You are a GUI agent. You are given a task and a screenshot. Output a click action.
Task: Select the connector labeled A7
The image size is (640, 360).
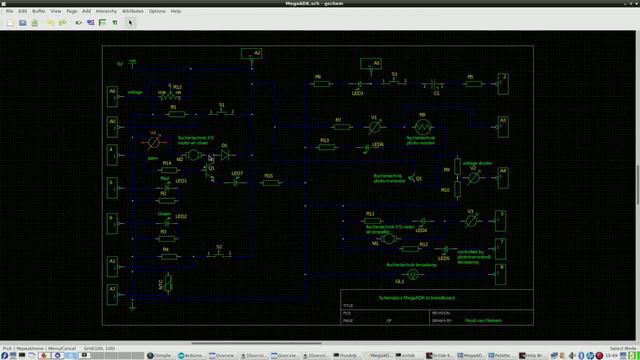coord(113,294)
